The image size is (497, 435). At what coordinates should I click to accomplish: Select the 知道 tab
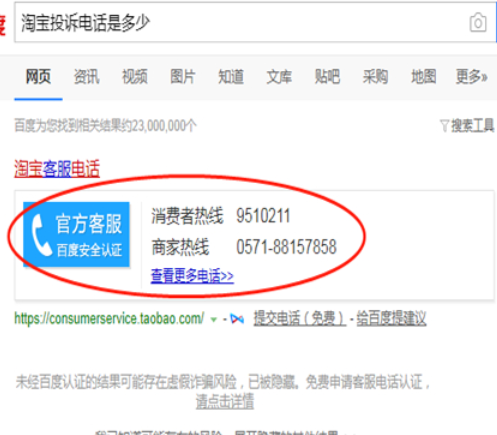(x=231, y=76)
